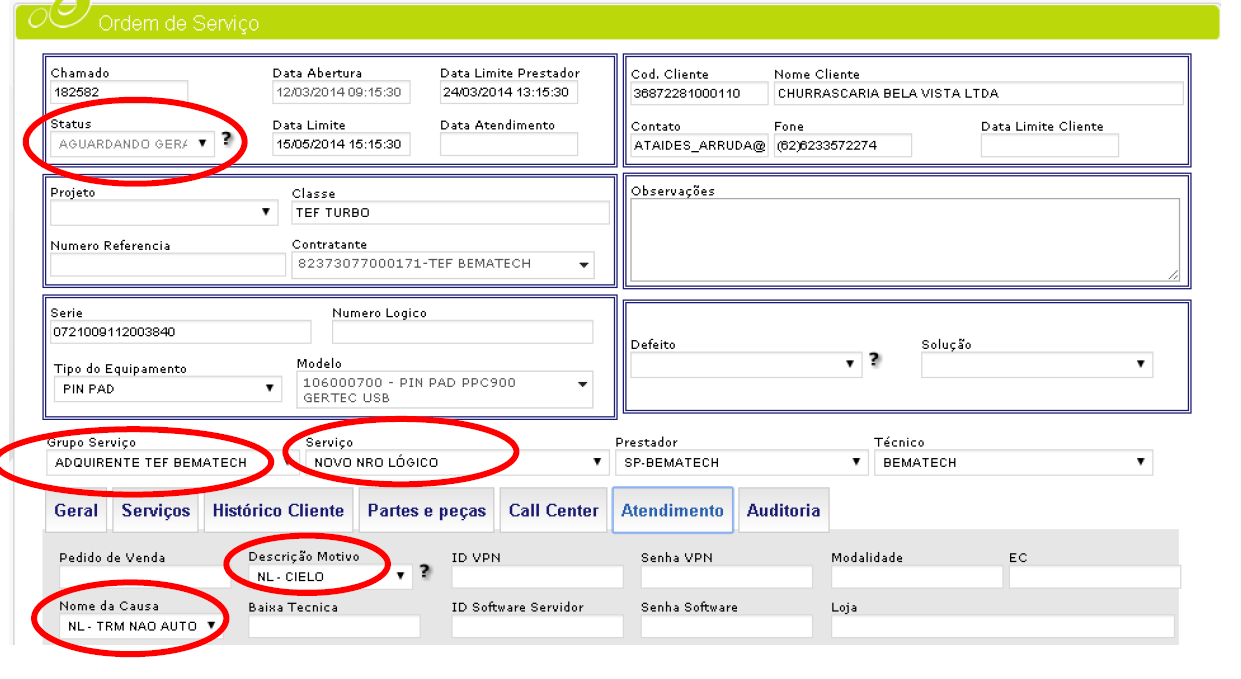Switch to the Geral tab
This screenshot has height=679, width=1241.
click(x=76, y=511)
